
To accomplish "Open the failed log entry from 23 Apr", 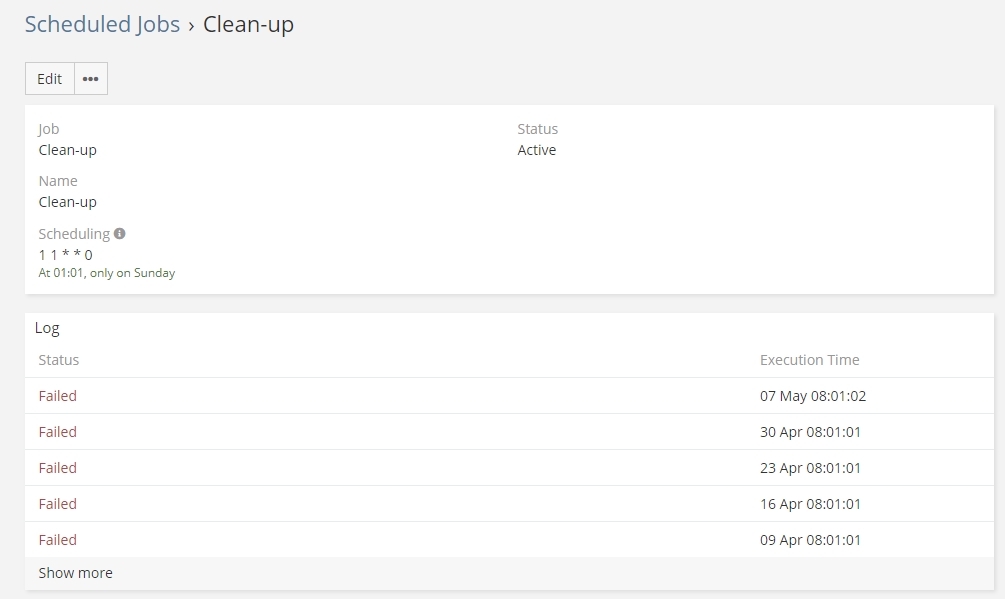I will (x=58, y=468).
